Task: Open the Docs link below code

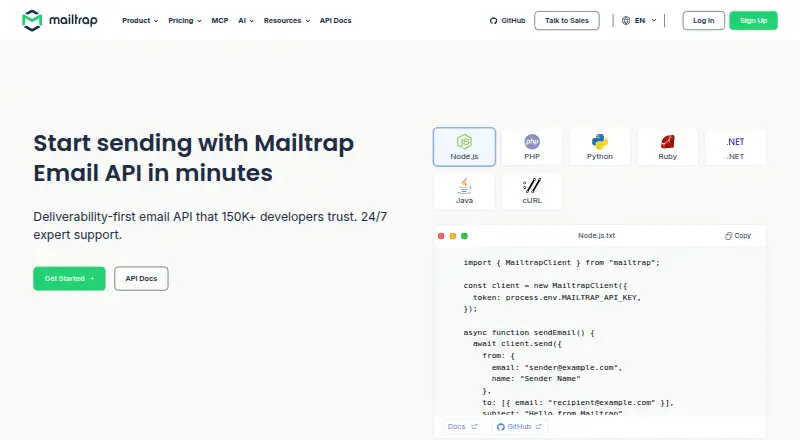Action: tap(462, 426)
